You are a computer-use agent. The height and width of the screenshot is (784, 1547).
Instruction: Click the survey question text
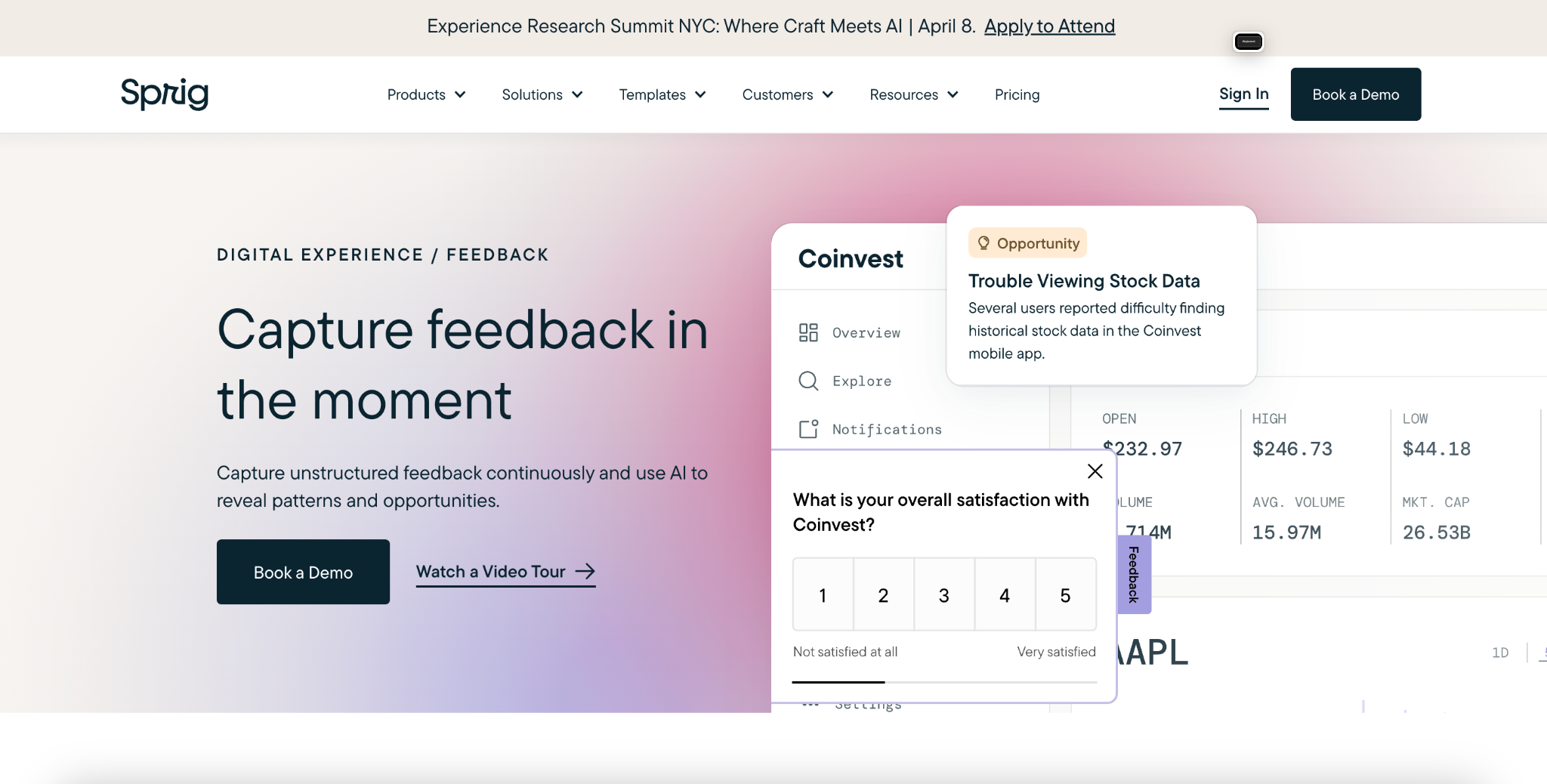941,512
